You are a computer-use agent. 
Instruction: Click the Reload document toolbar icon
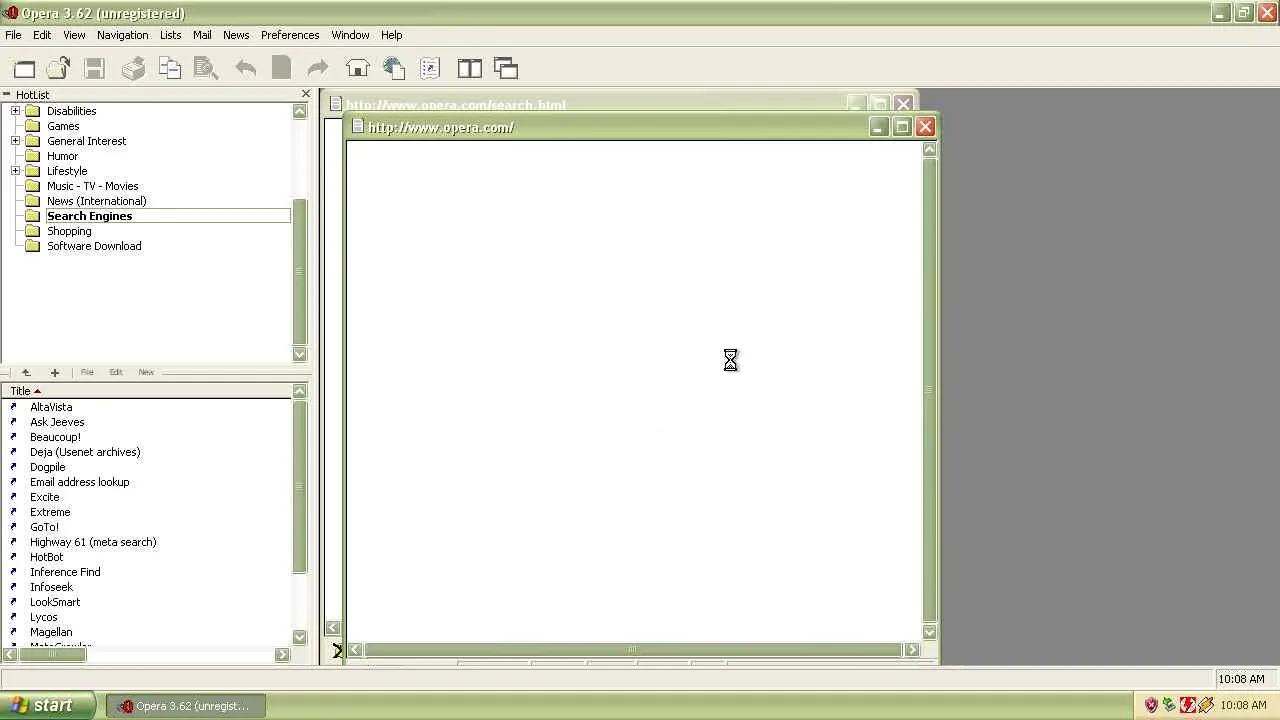tap(281, 68)
